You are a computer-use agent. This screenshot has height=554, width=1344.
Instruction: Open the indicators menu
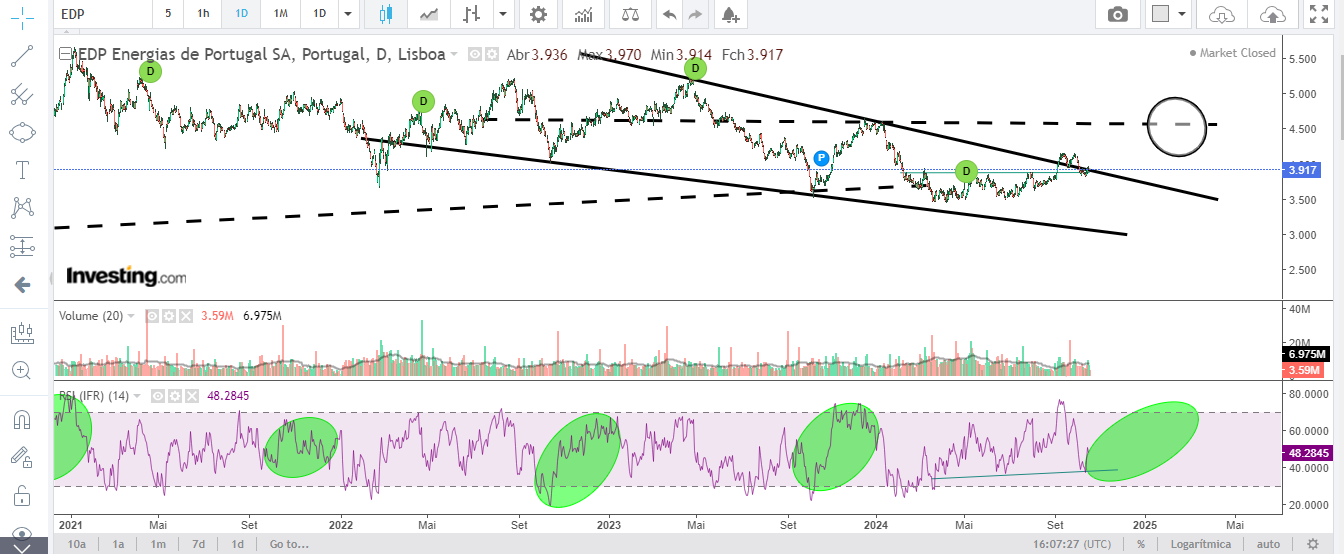[583, 14]
